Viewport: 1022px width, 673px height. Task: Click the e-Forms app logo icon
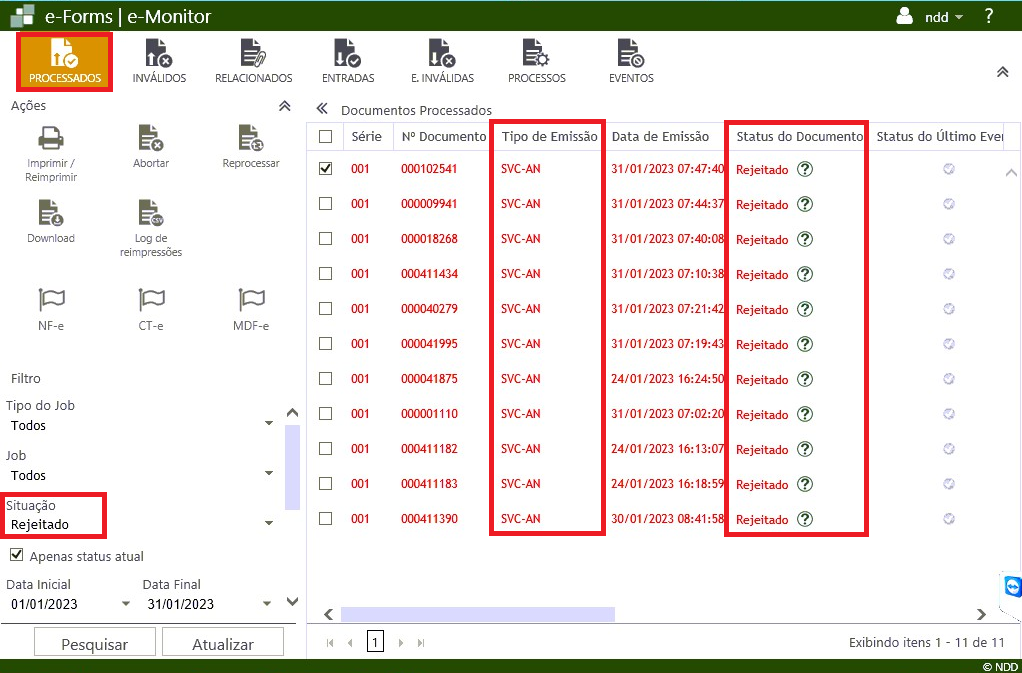pos(22,16)
